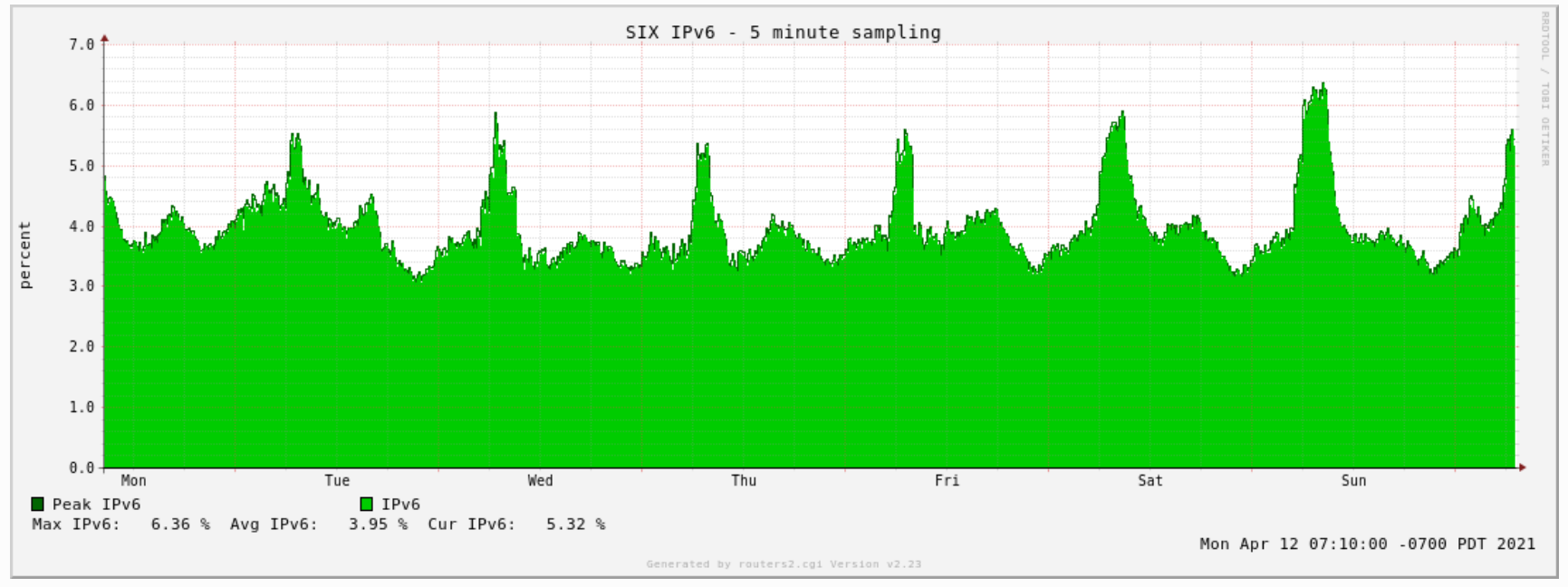Click the dark green Peak IPv6 legend swatch
Screen dimensions: 1568x587
(37, 505)
